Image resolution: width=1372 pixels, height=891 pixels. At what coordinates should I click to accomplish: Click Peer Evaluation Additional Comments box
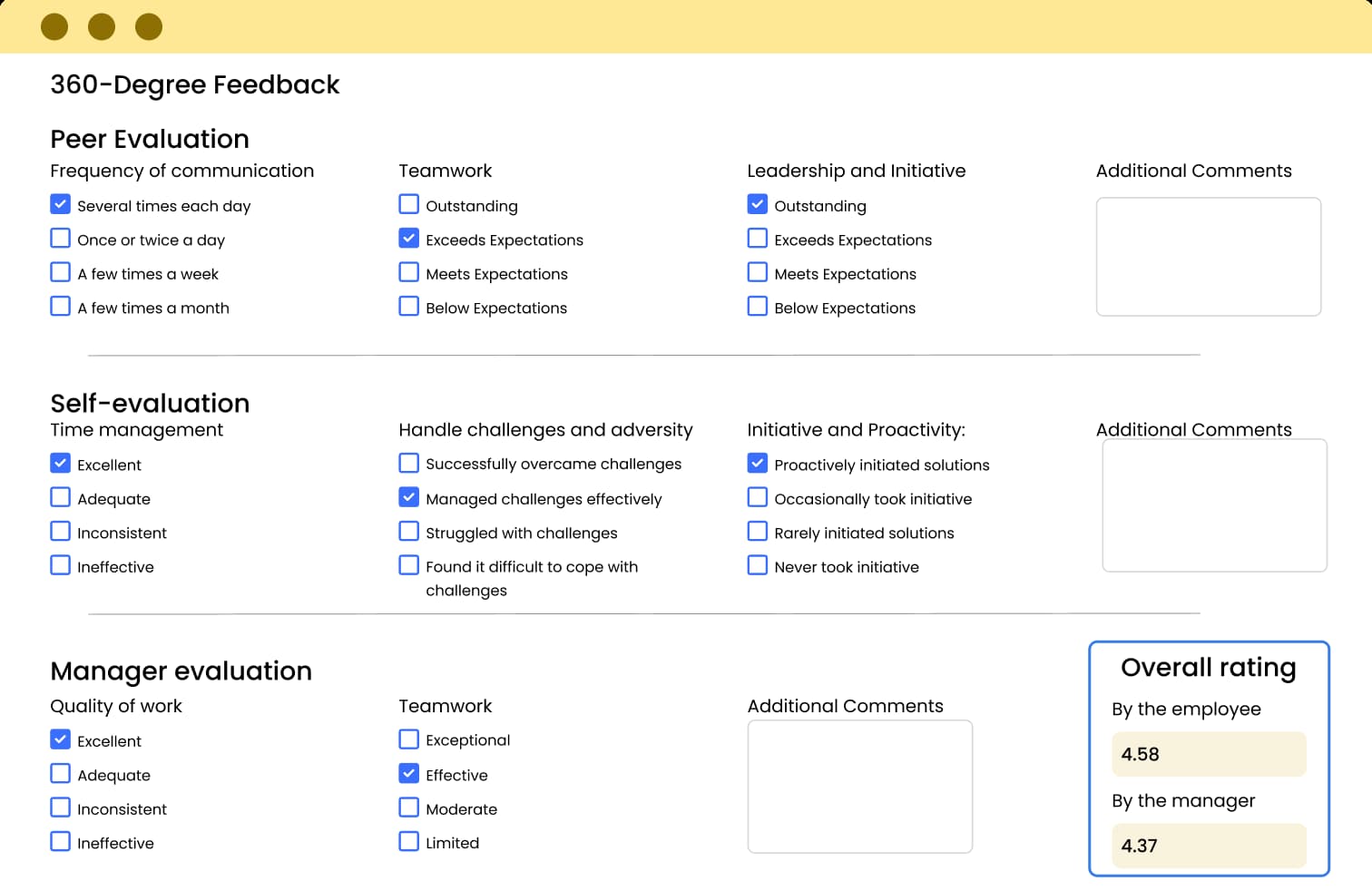point(1208,257)
